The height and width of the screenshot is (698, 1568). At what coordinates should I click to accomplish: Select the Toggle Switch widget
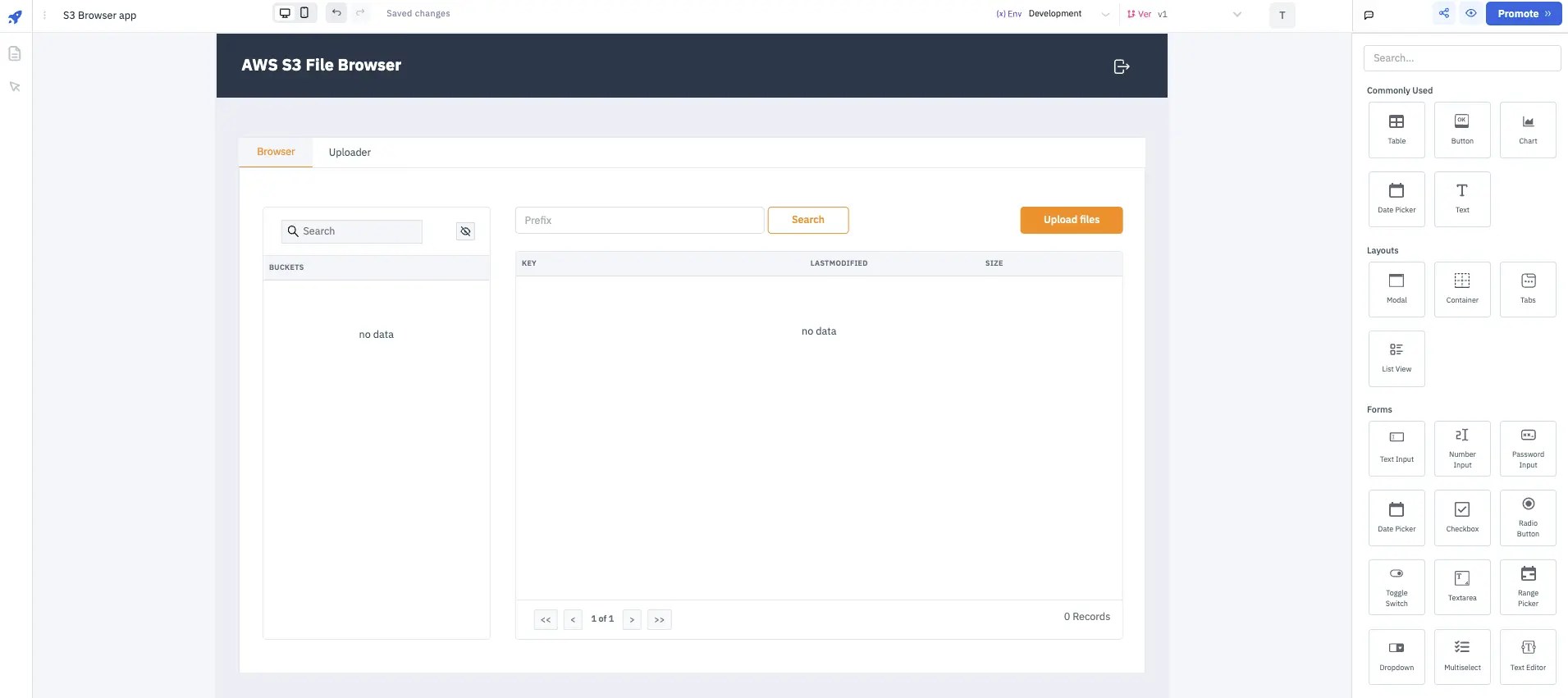pos(1397,587)
